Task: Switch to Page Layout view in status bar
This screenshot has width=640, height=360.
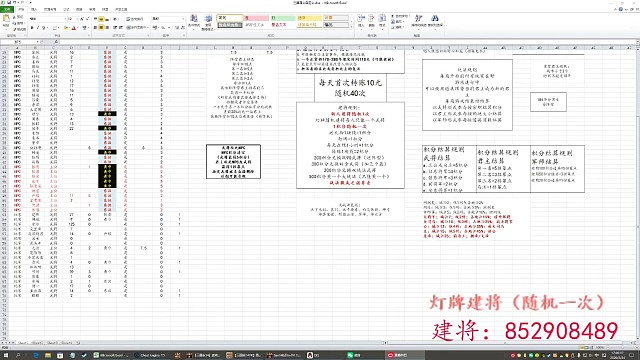Action: (x=588, y=347)
